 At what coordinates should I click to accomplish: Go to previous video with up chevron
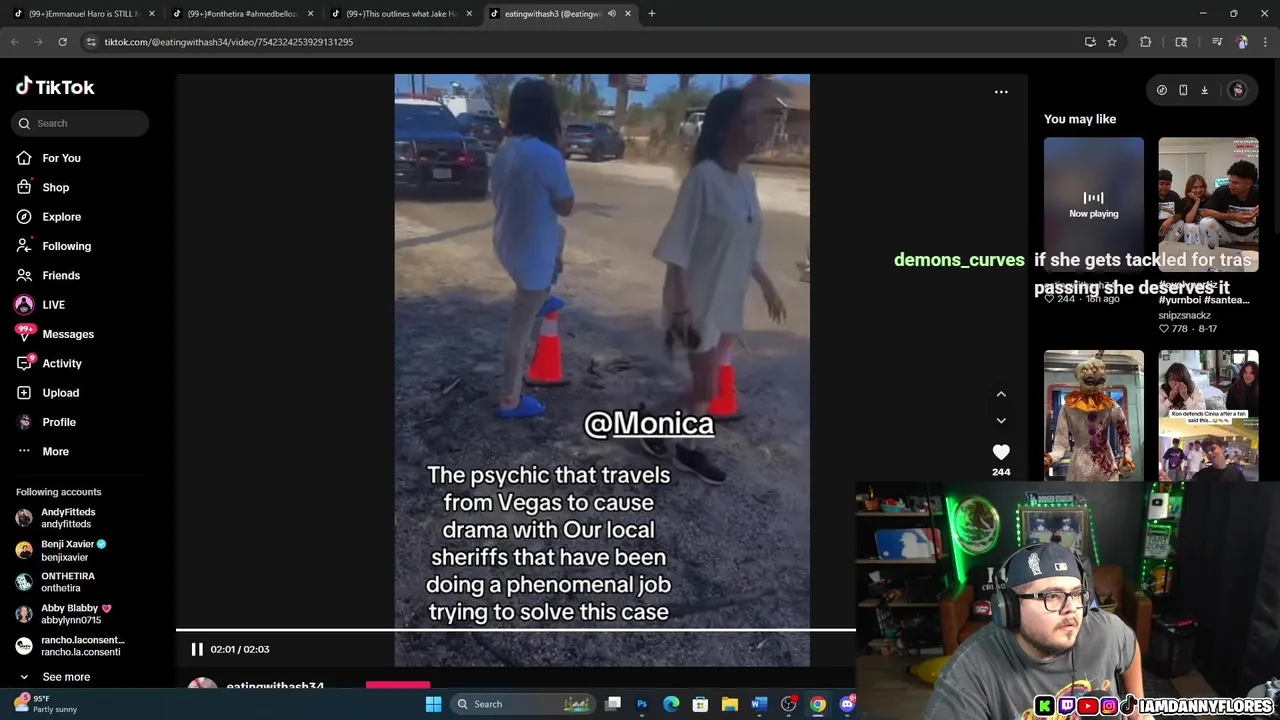coord(1001,394)
